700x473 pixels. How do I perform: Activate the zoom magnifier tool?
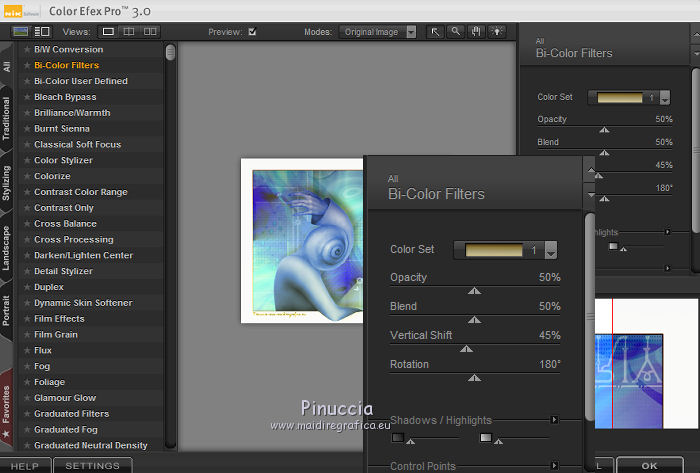tap(455, 32)
